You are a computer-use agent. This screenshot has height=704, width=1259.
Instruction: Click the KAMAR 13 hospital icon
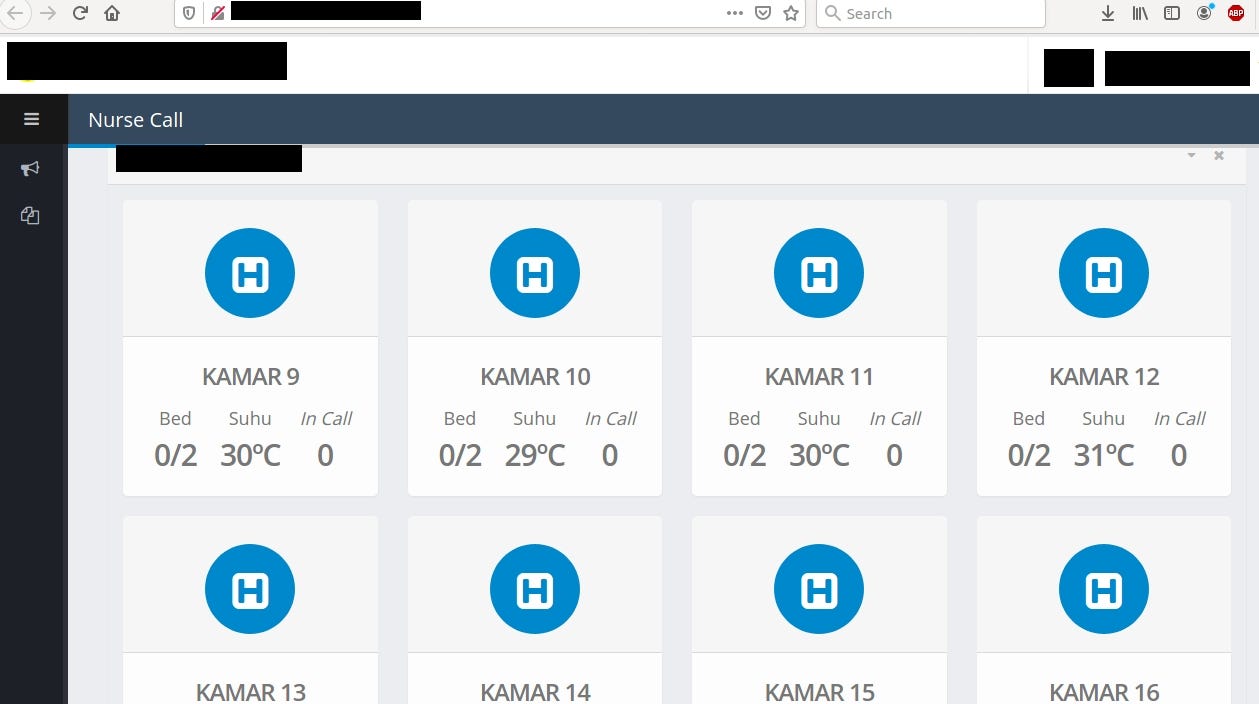[x=250, y=589]
